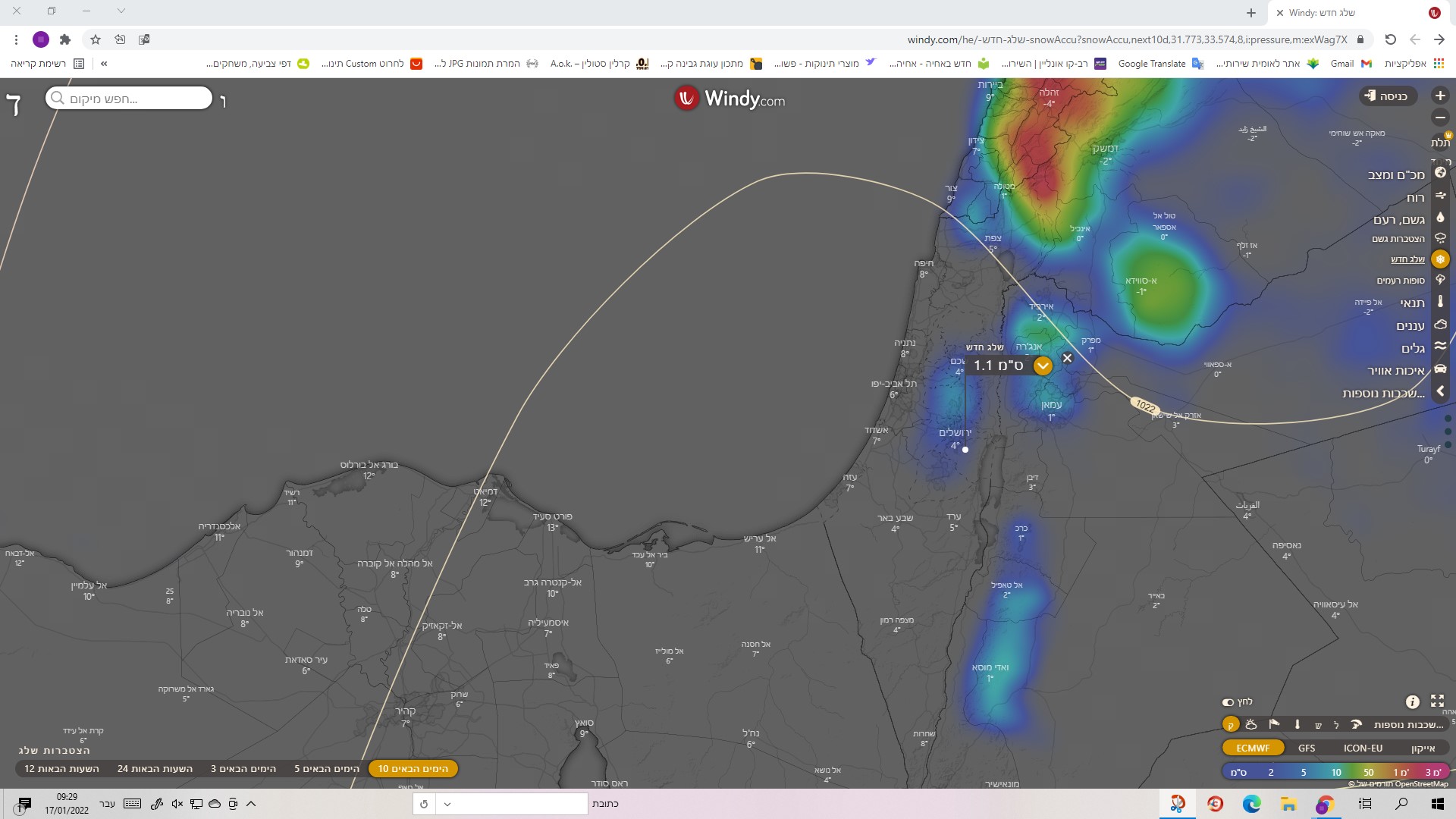The height and width of the screenshot is (819, 1456).
Task: Select next 3 days accumulation tab
Action: pos(243,769)
